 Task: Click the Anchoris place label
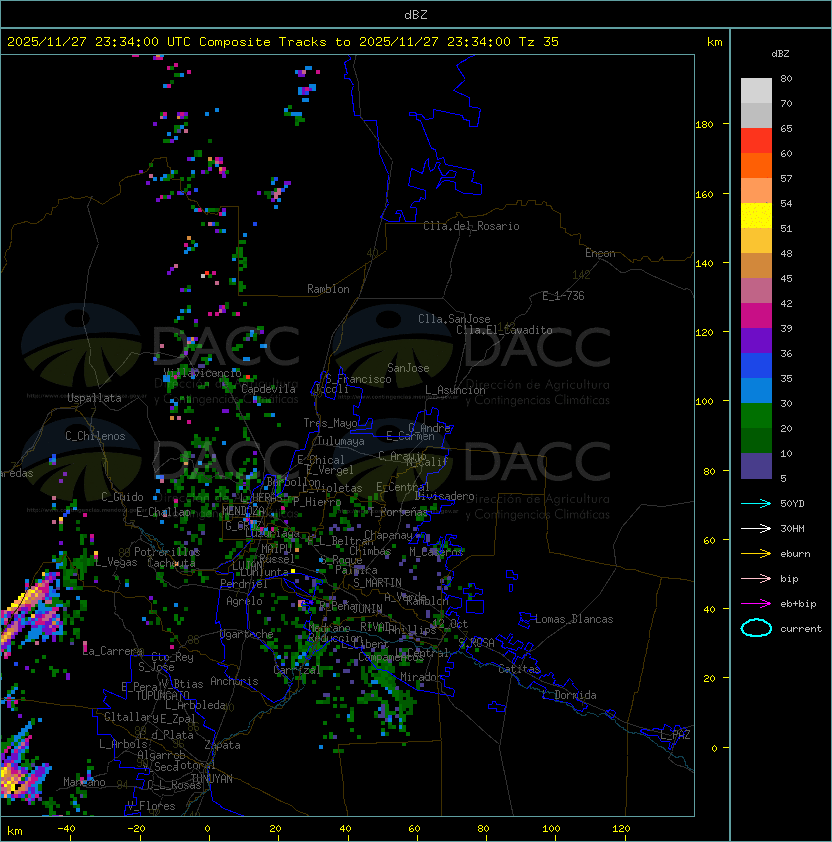click(234, 681)
